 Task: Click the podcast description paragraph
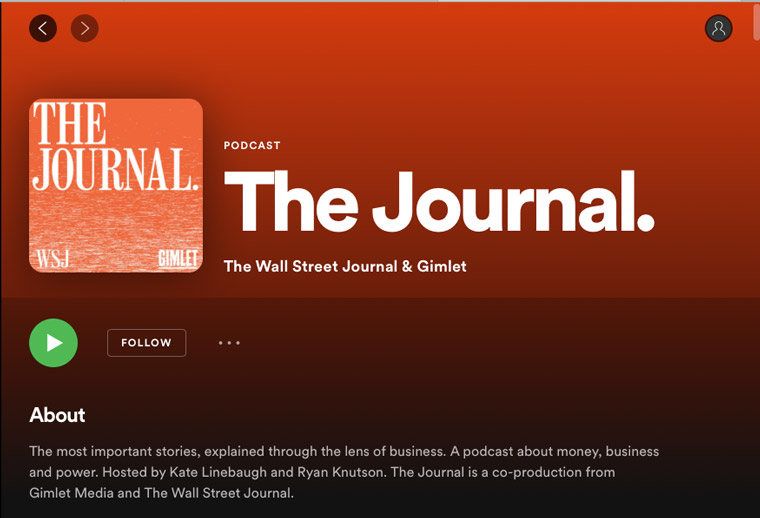(344, 472)
